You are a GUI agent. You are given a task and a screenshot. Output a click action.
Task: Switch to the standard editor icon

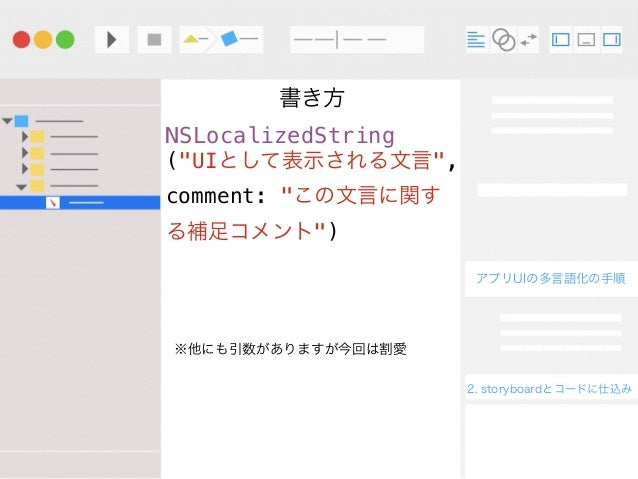[476, 40]
